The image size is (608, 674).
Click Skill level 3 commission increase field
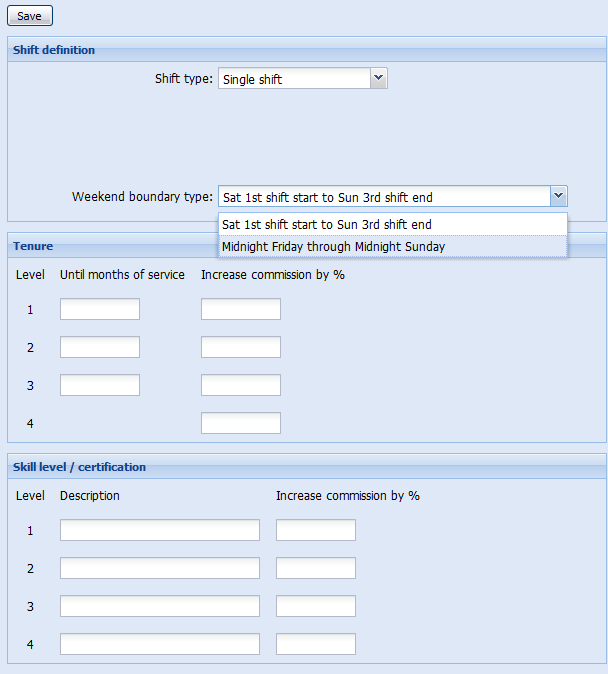click(x=316, y=606)
